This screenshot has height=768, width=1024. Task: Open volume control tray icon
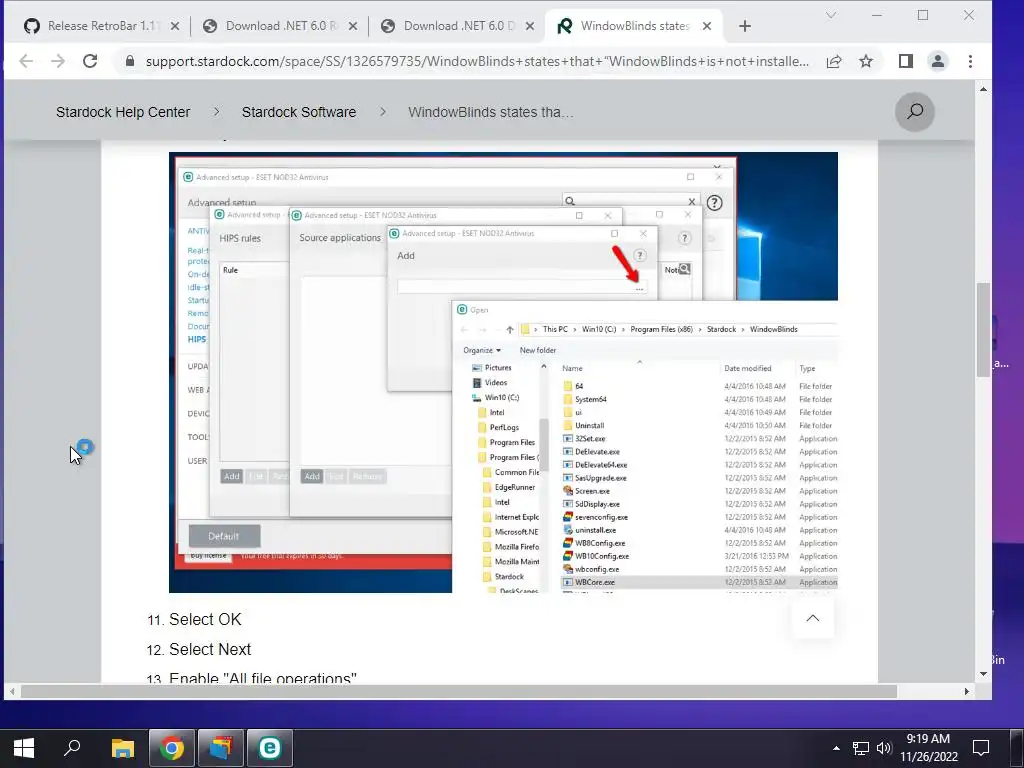[884, 748]
